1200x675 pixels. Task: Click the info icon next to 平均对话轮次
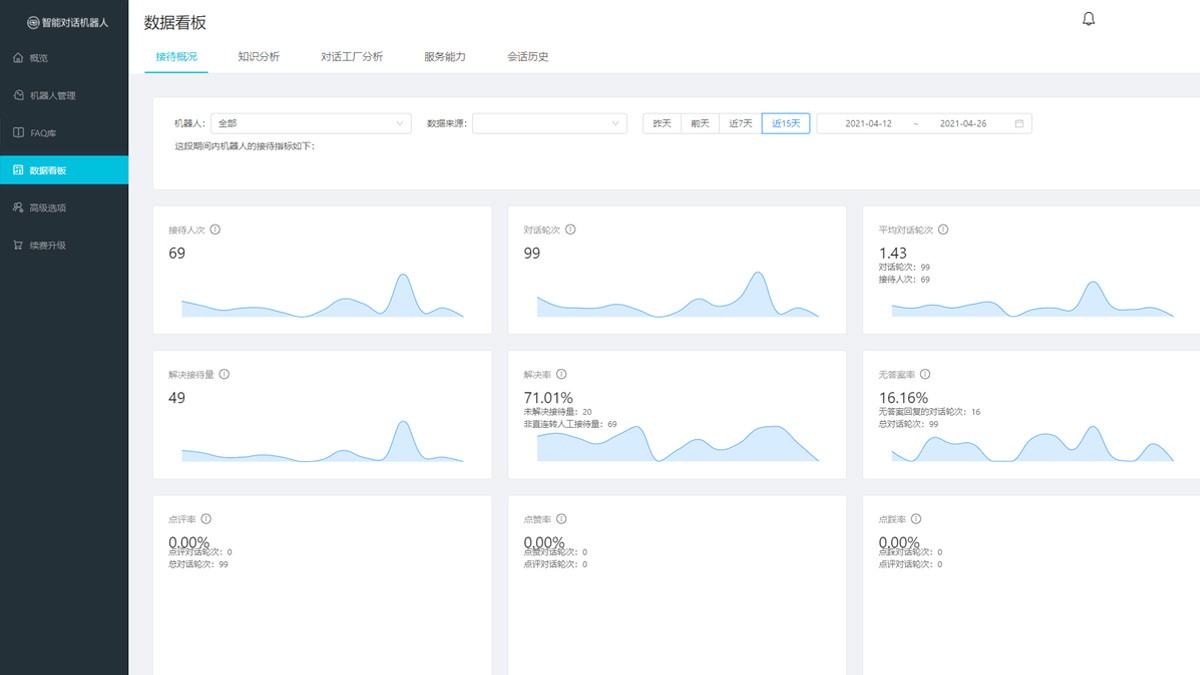click(x=943, y=229)
